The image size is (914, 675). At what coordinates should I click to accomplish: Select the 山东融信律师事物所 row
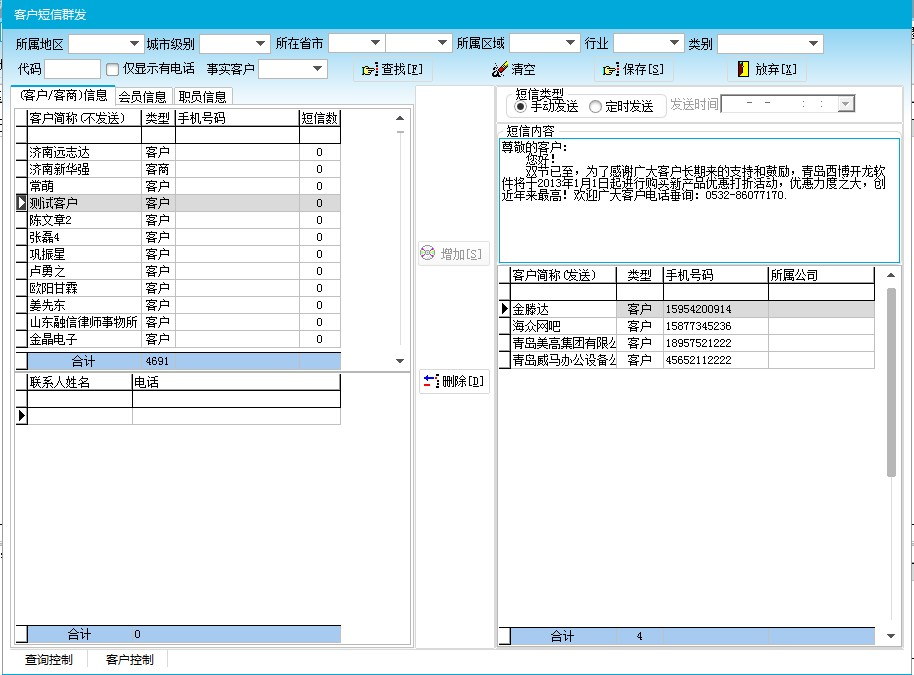pos(178,322)
